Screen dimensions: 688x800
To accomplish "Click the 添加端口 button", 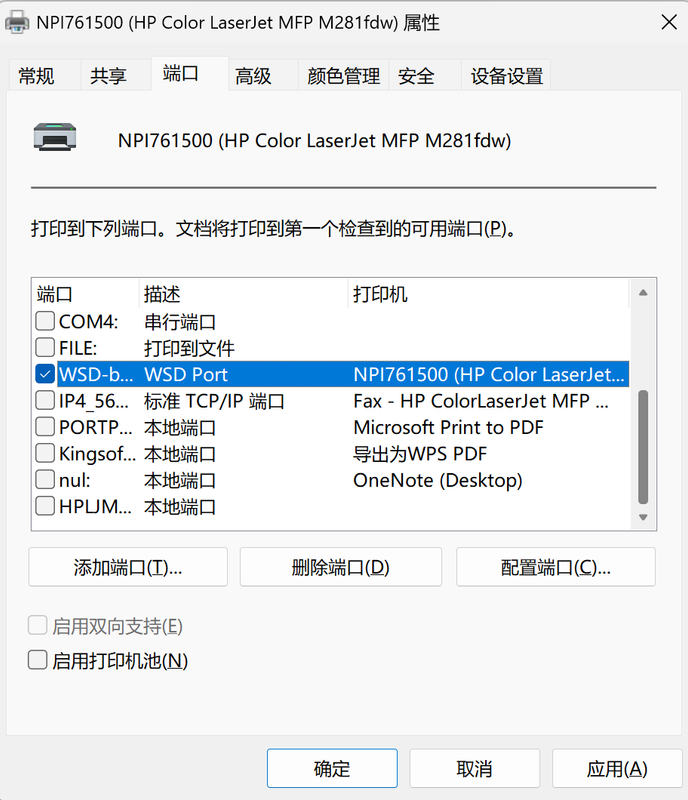I will (x=128, y=567).
